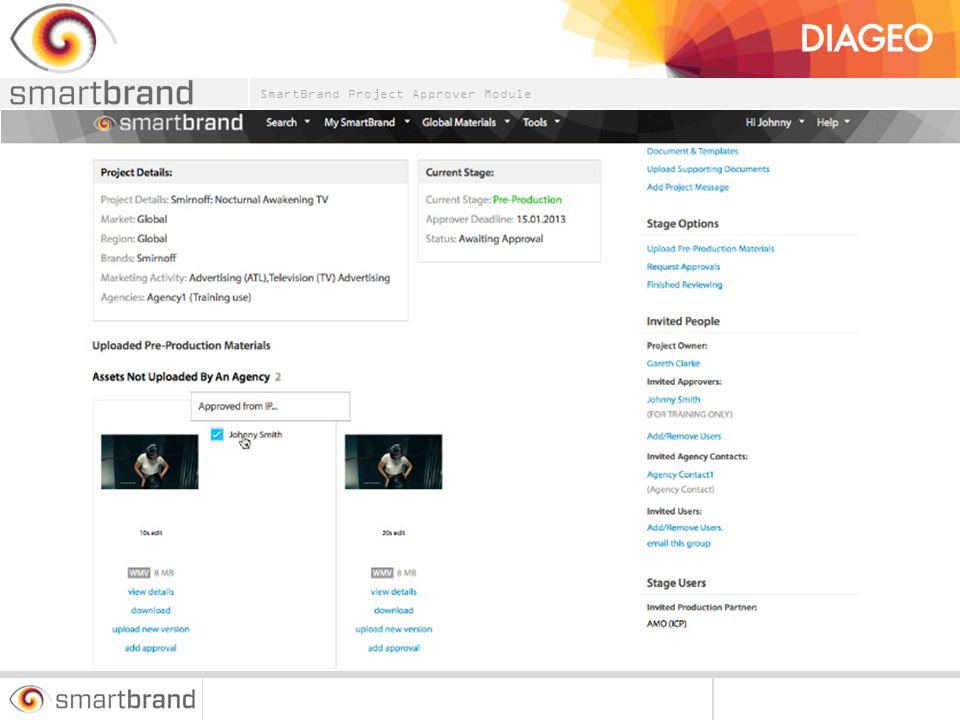Click Add/Remove Users under Invited Approvers
The width and height of the screenshot is (960, 720).
(684, 437)
